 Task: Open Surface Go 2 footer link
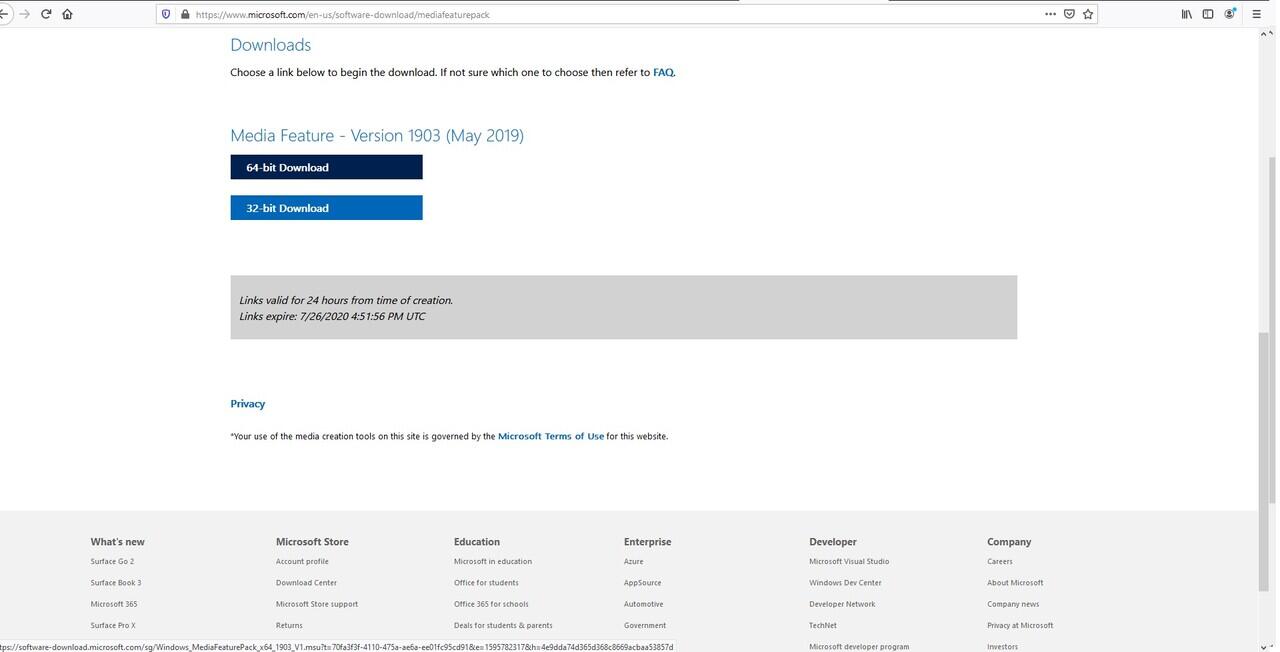[x=112, y=562]
